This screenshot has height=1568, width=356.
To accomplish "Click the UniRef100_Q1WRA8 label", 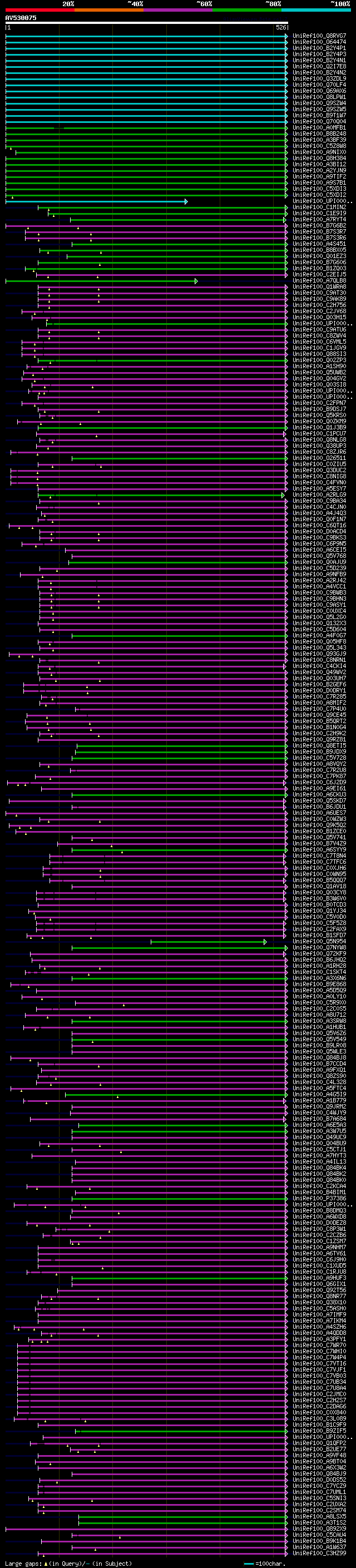I will pos(319,286).
